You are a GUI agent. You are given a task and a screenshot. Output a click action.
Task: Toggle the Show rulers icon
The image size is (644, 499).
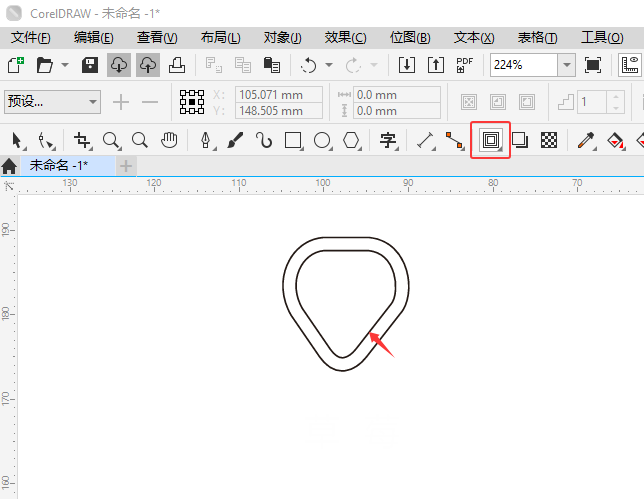(x=630, y=65)
